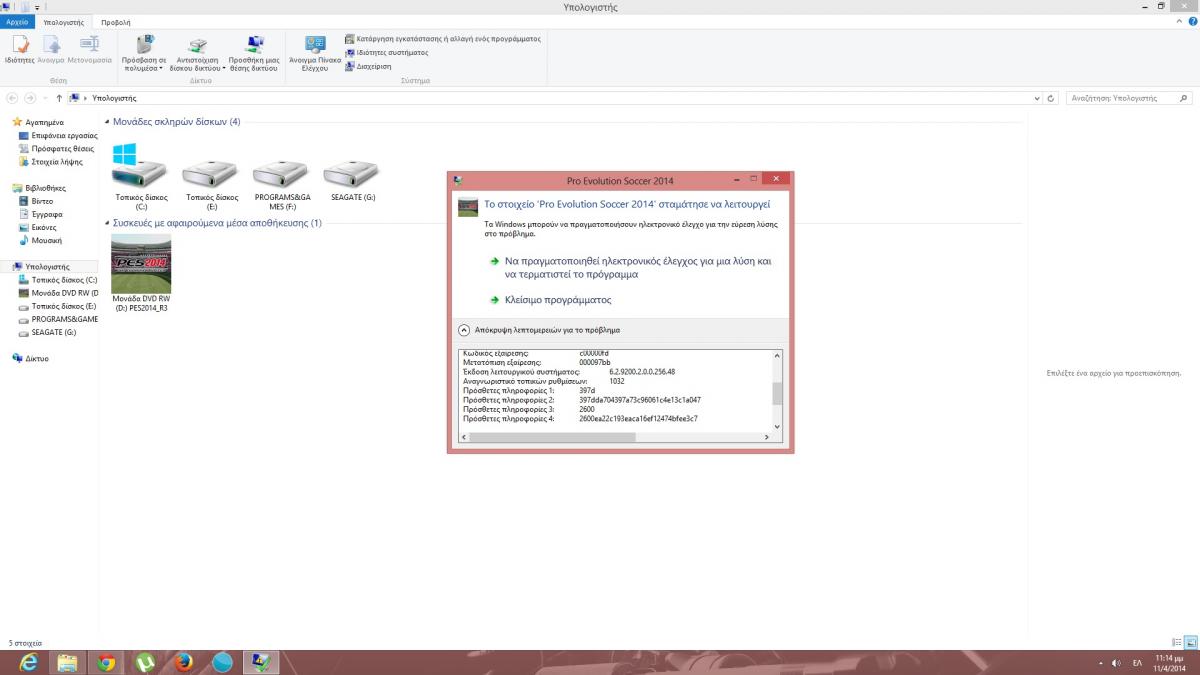The image size is (1200, 675).
Task: Open Firefox from taskbar
Action: click(184, 662)
